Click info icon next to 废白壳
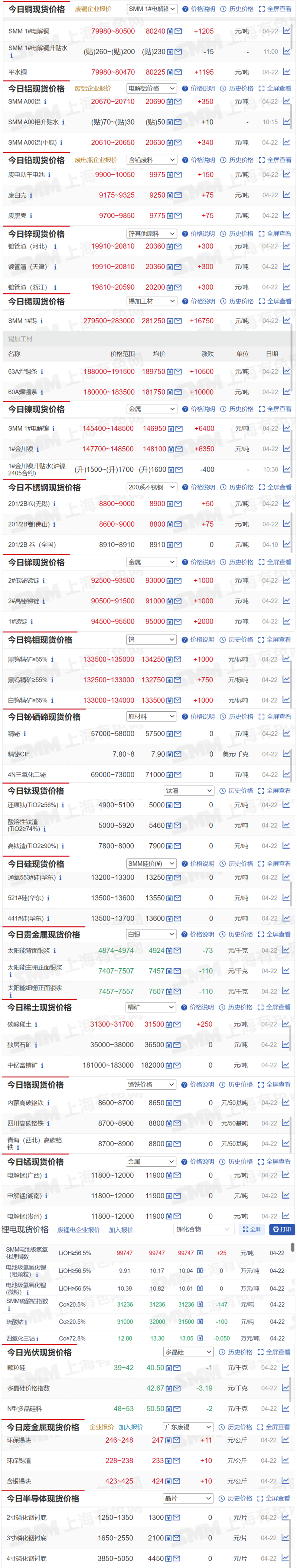Image resolution: width=297 pixels, height=1568 pixels. (31, 195)
